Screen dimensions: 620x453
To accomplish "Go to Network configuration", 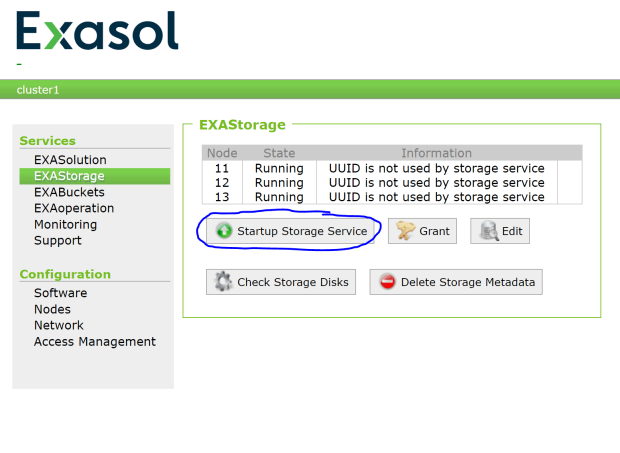I will point(59,325).
